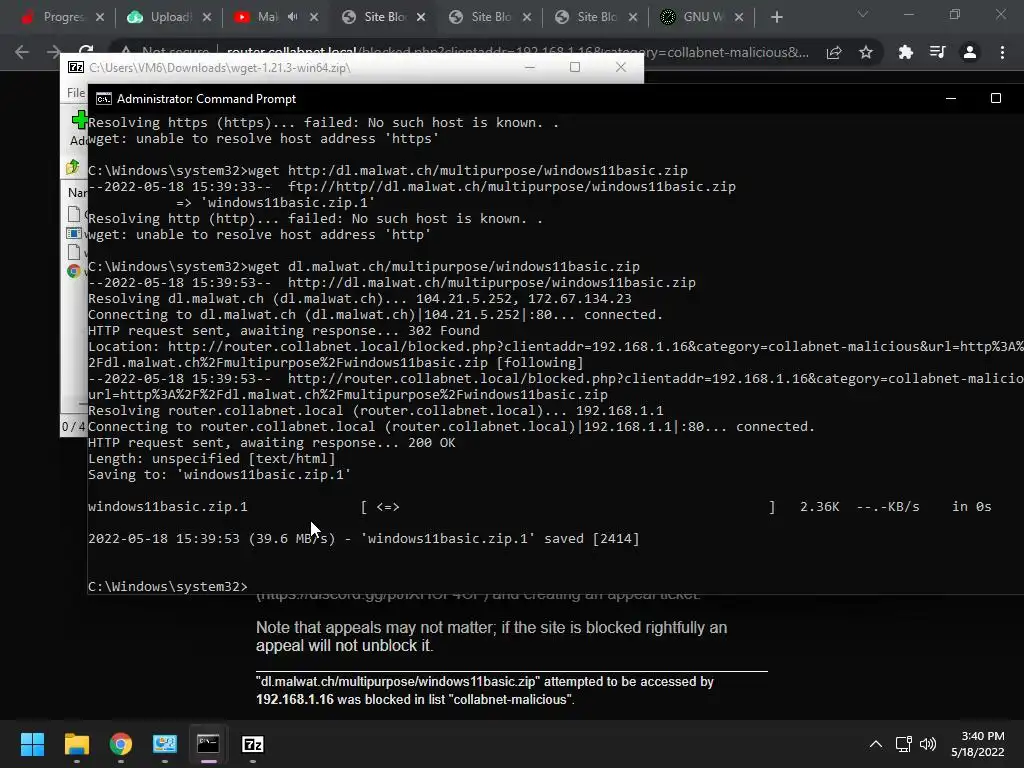Open Chrome extensions puzzle icon
The width and height of the screenshot is (1024, 768).
point(906,52)
